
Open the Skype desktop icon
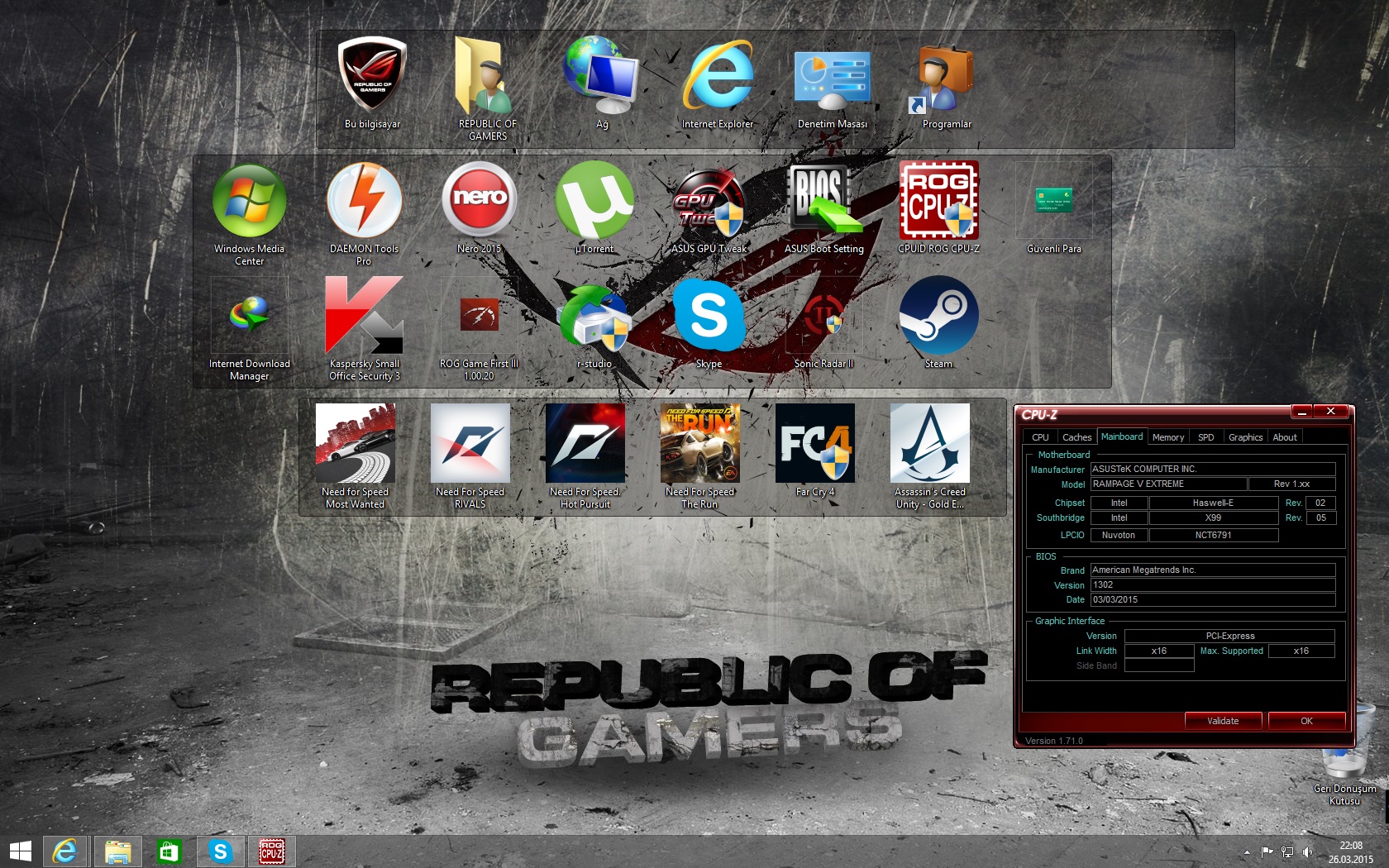709,317
